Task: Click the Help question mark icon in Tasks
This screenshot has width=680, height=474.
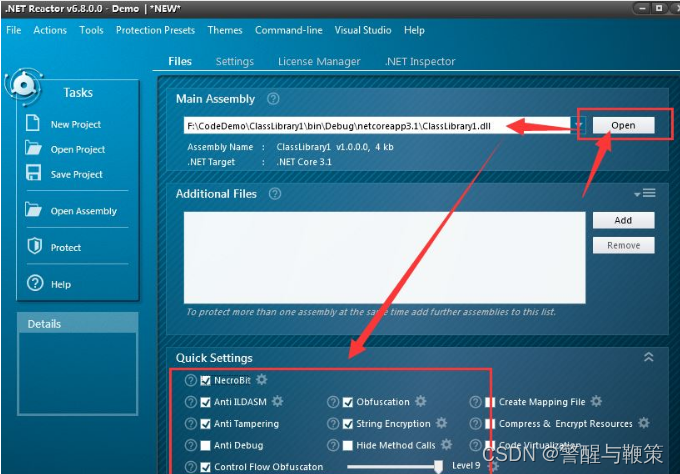Action: click(x=35, y=283)
